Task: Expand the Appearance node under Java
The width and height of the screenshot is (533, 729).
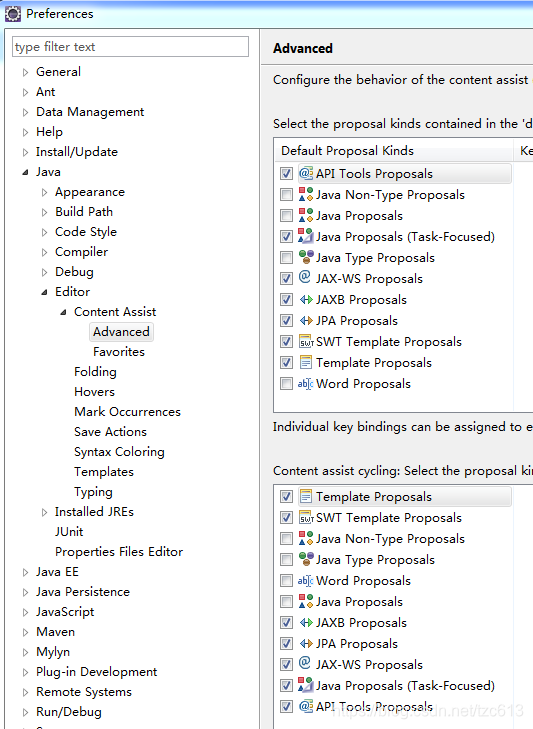Action: (45, 192)
